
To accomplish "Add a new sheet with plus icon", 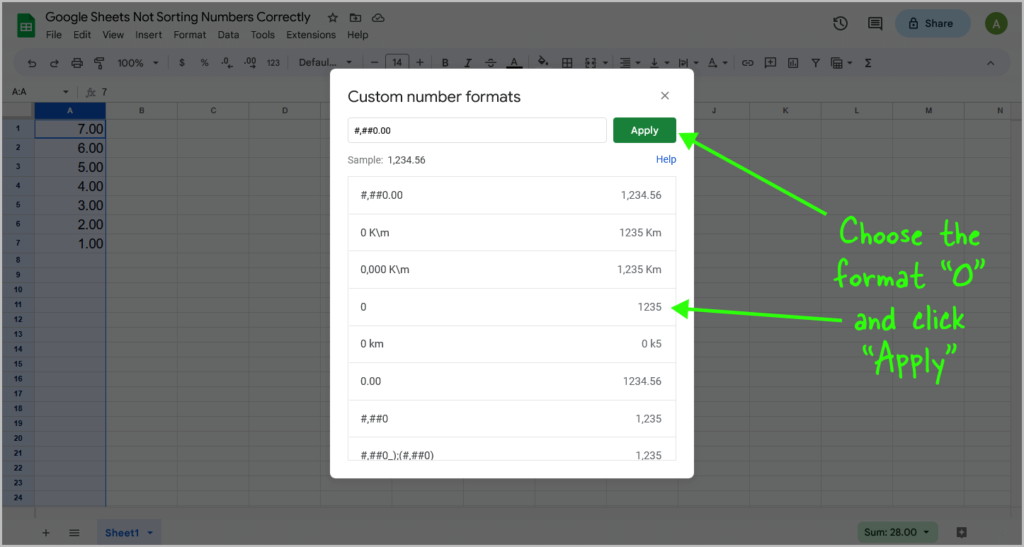I will [x=46, y=533].
